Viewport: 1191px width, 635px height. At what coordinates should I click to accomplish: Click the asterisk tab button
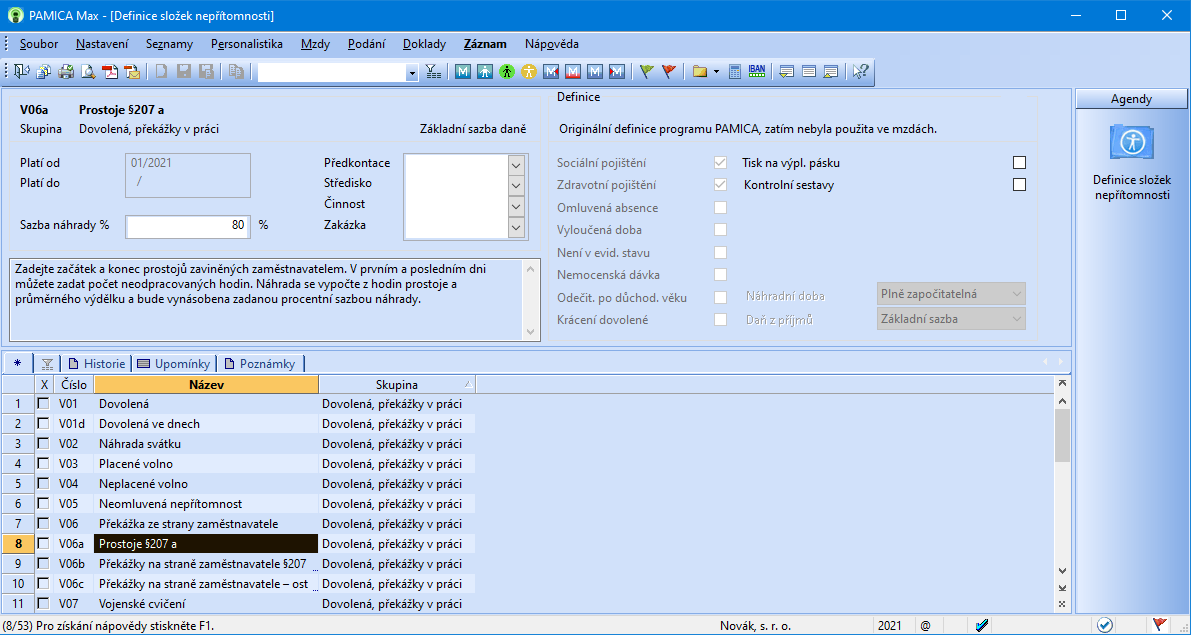coord(17,363)
